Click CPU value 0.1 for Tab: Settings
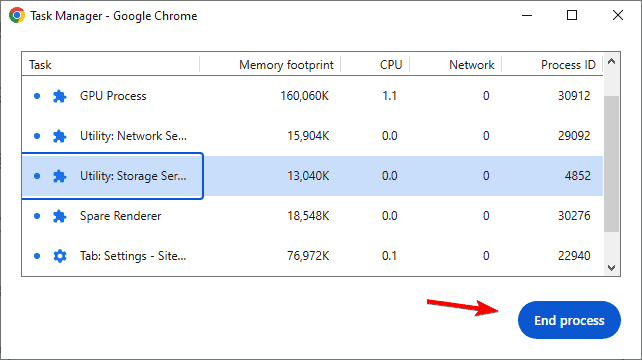The width and height of the screenshot is (642, 360). tap(389, 256)
